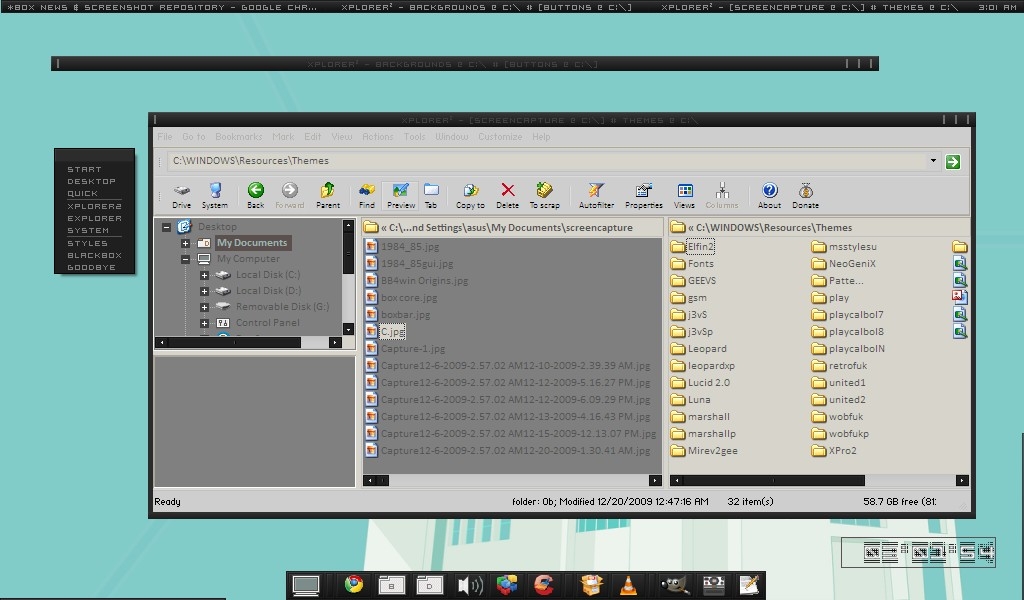Click the green Go arrow beside address bar
Screen dimensions: 1024x600
pyautogui.click(x=953, y=161)
